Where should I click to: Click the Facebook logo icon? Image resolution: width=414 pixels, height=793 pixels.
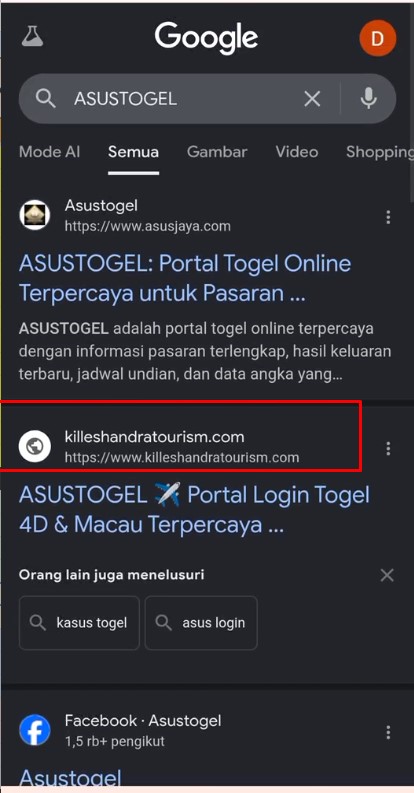coord(35,730)
